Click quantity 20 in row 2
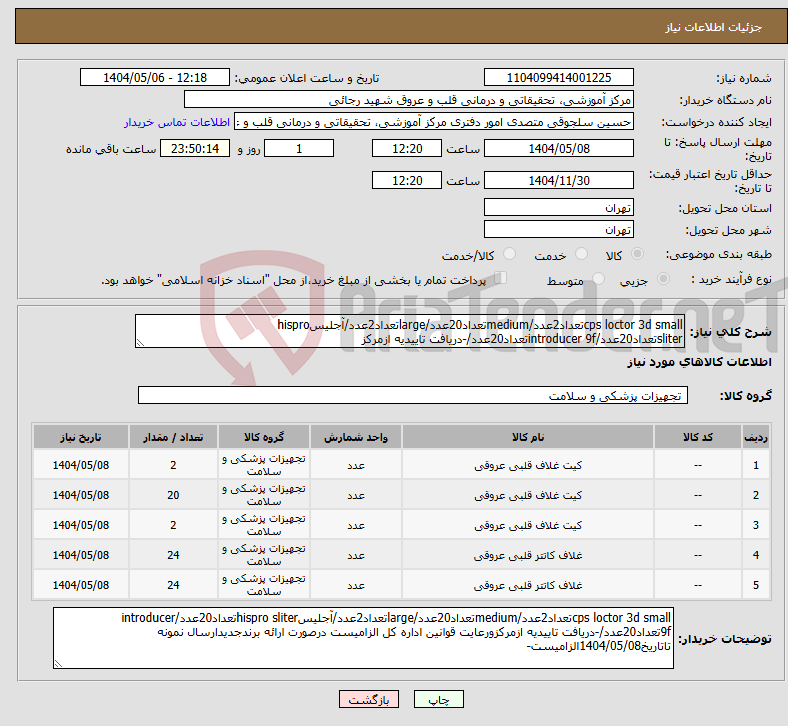 173,495
